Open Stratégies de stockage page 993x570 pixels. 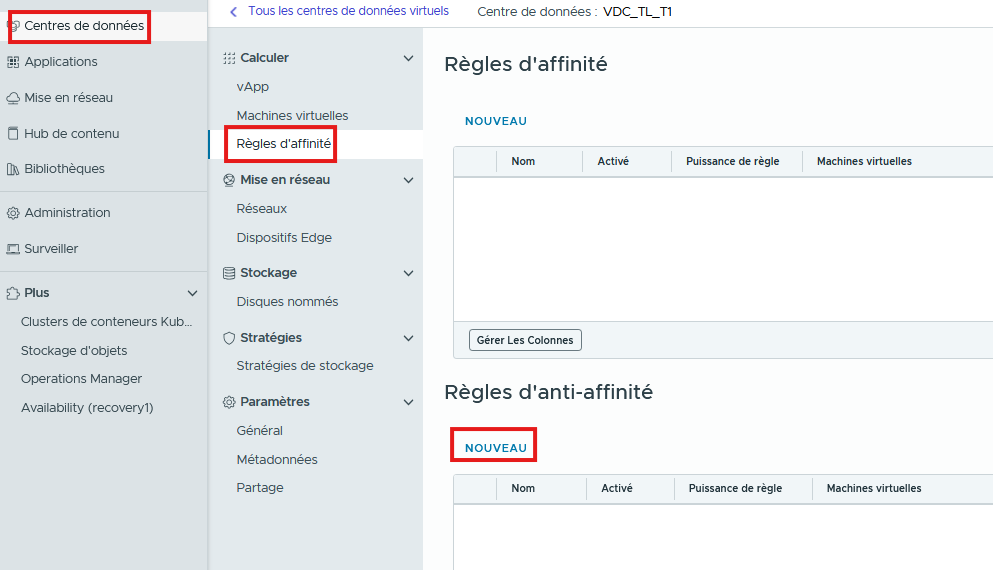pyautogui.click(x=305, y=366)
